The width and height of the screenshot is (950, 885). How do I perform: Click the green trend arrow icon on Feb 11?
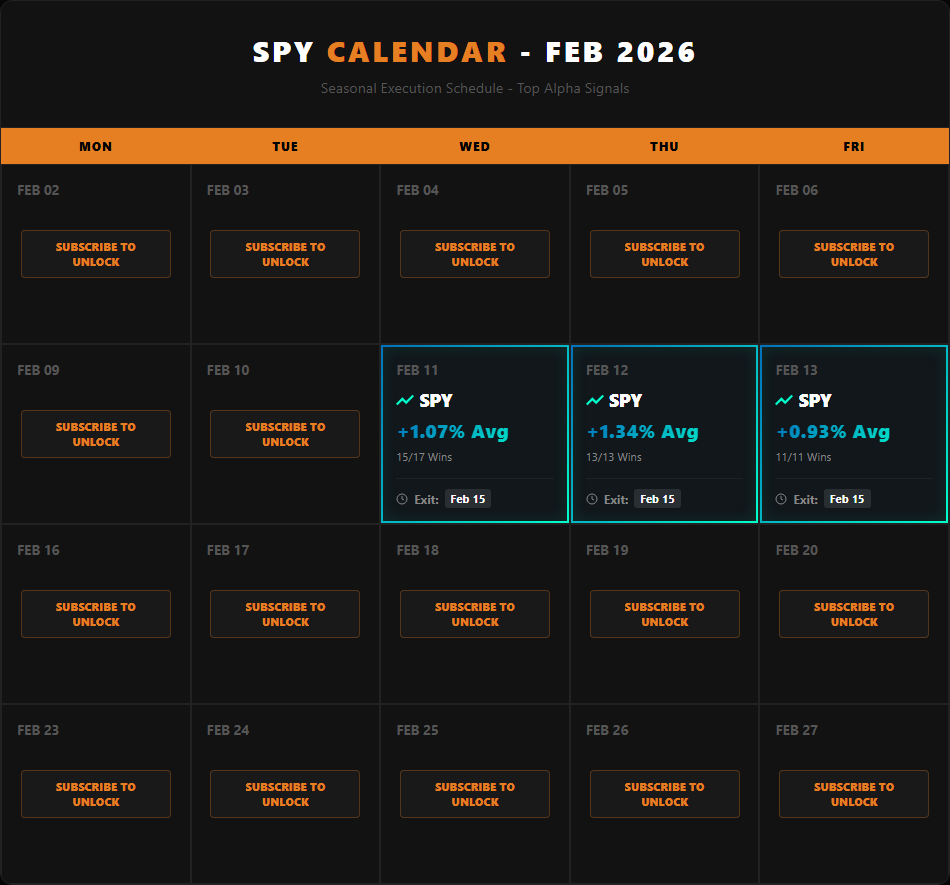pos(403,400)
